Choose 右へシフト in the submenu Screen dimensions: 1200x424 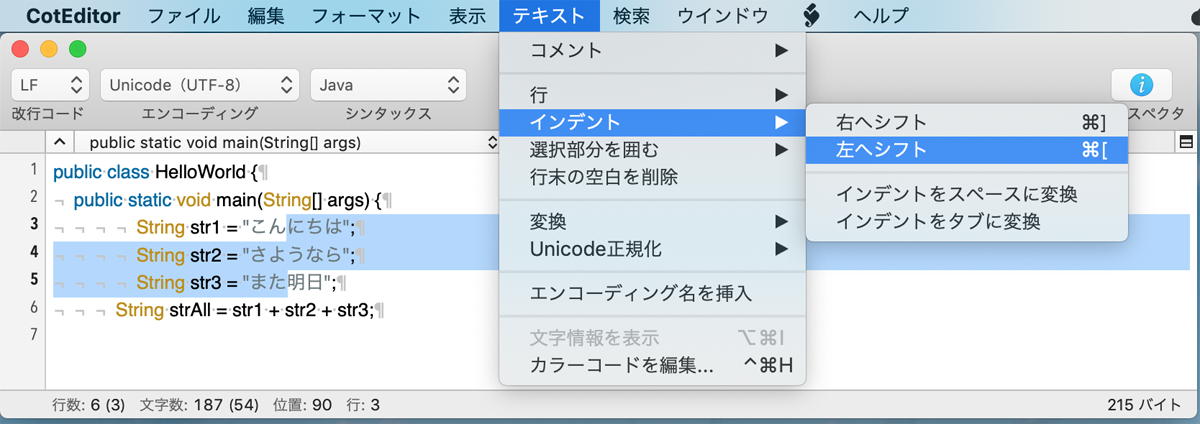pyautogui.click(x=966, y=123)
